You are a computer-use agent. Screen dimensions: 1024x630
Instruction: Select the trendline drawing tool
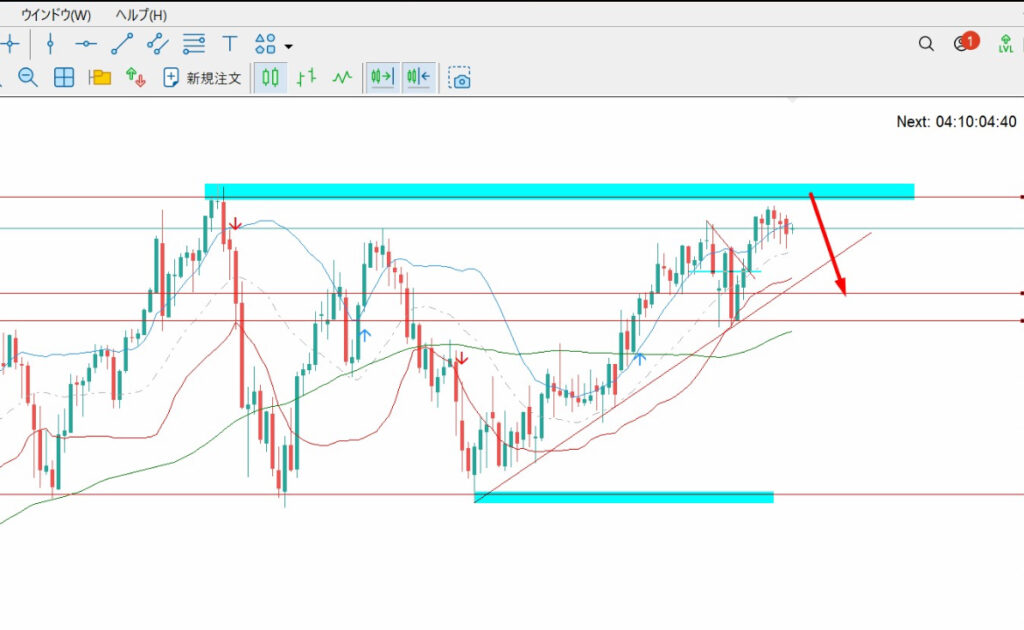point(122,44)
